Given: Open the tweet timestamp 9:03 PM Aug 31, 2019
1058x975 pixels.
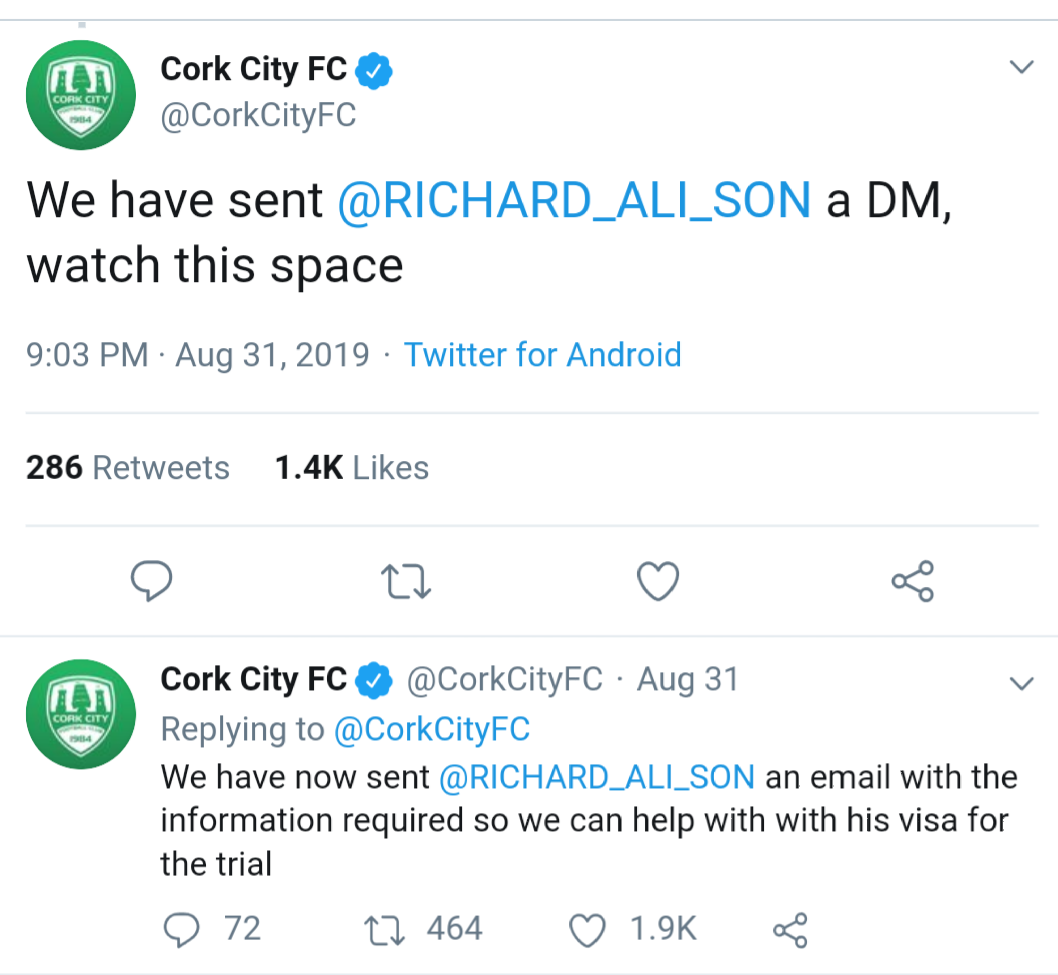Looking at the screenshot, I should coord(198,355).
